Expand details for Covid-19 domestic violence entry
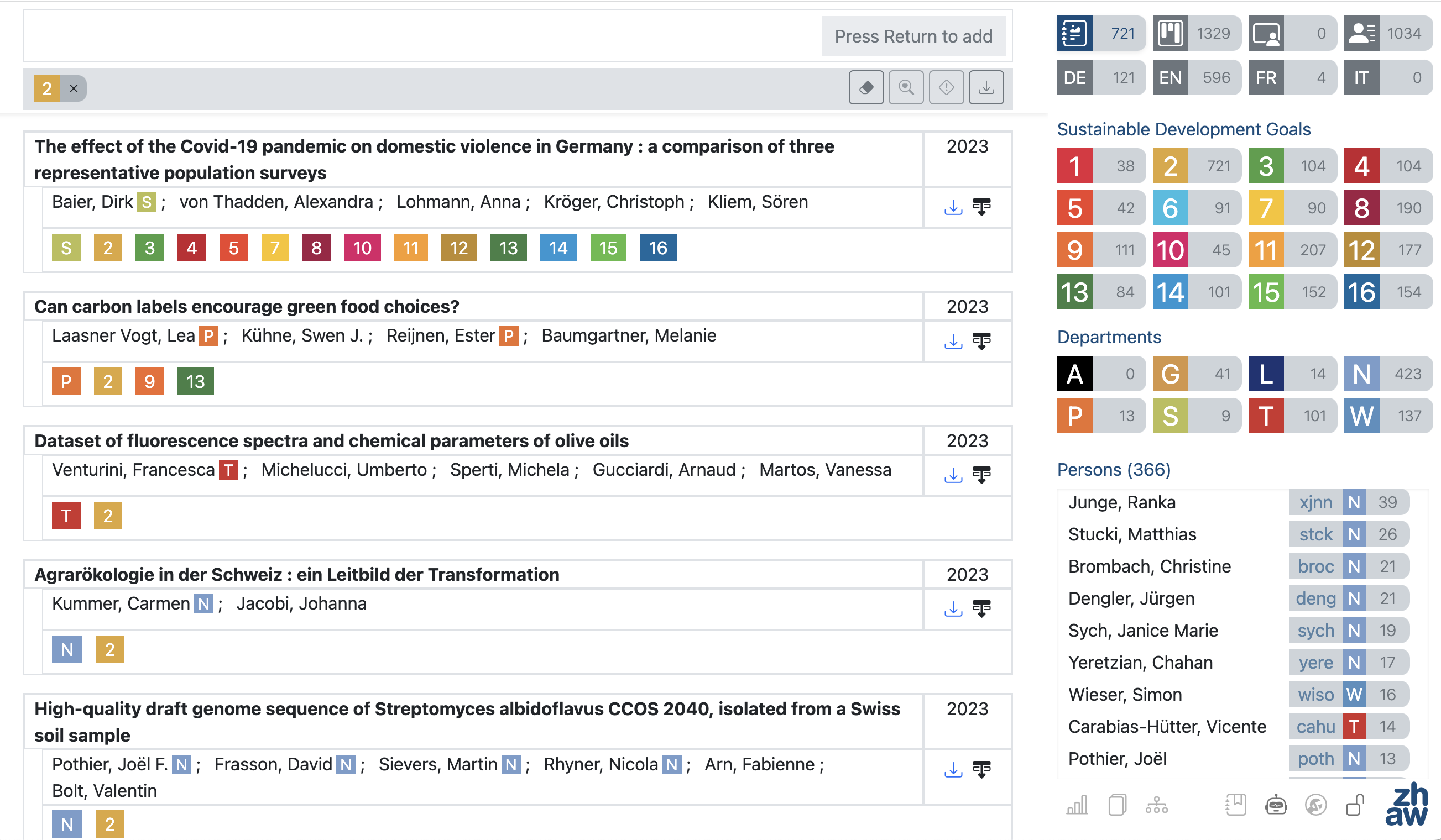 point(982,207)
